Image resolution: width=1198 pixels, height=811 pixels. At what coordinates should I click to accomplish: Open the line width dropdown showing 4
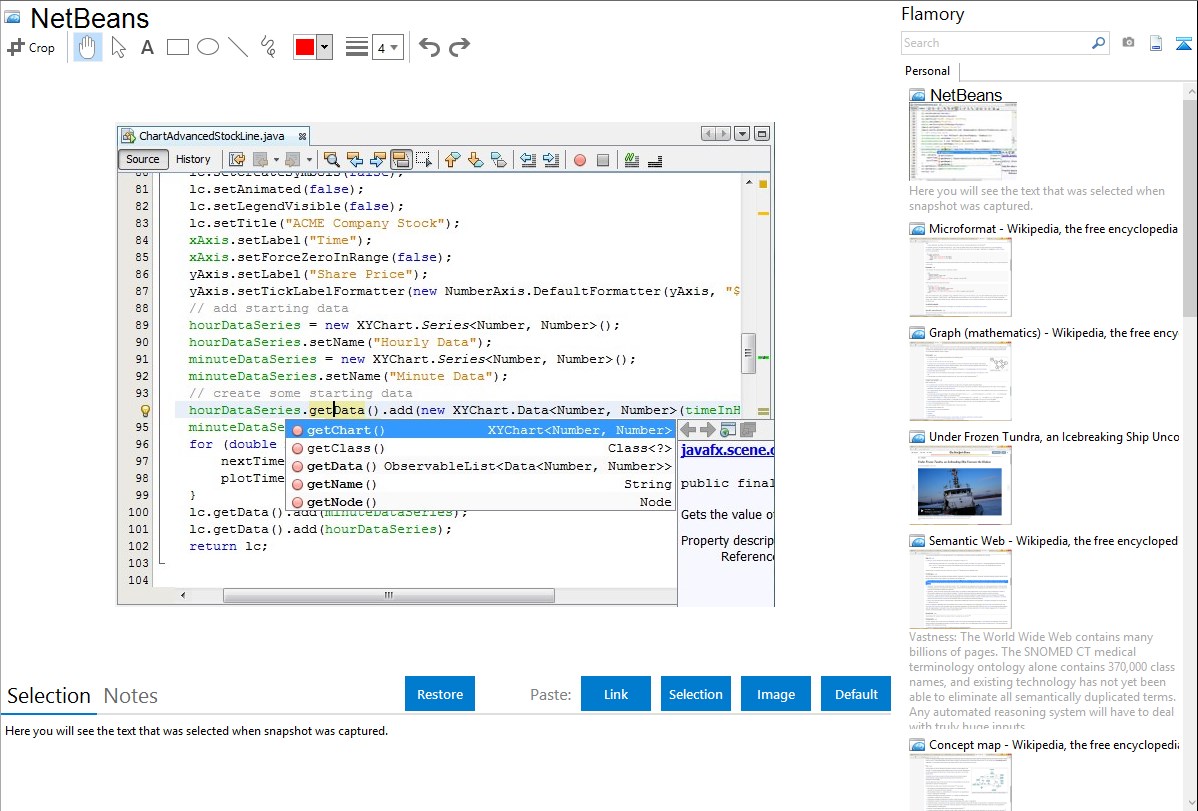coord(387,48)
